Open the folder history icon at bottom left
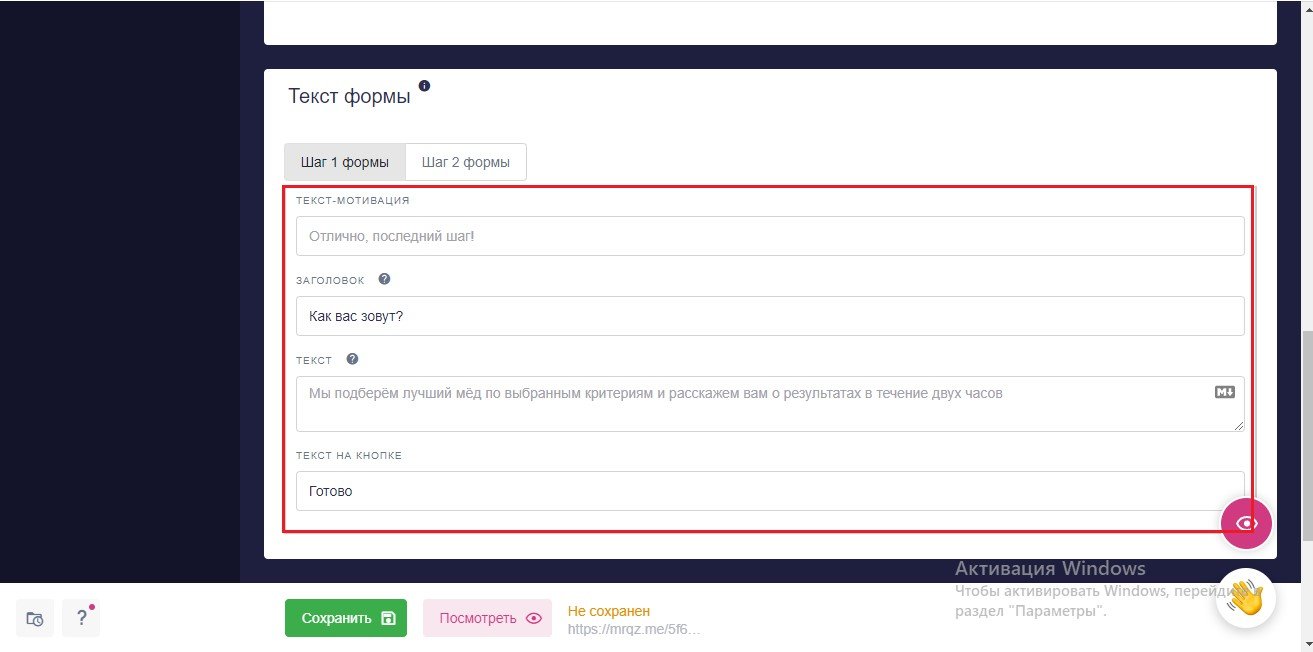Screen dimensions: 1313x652 [x=35, y=618]
